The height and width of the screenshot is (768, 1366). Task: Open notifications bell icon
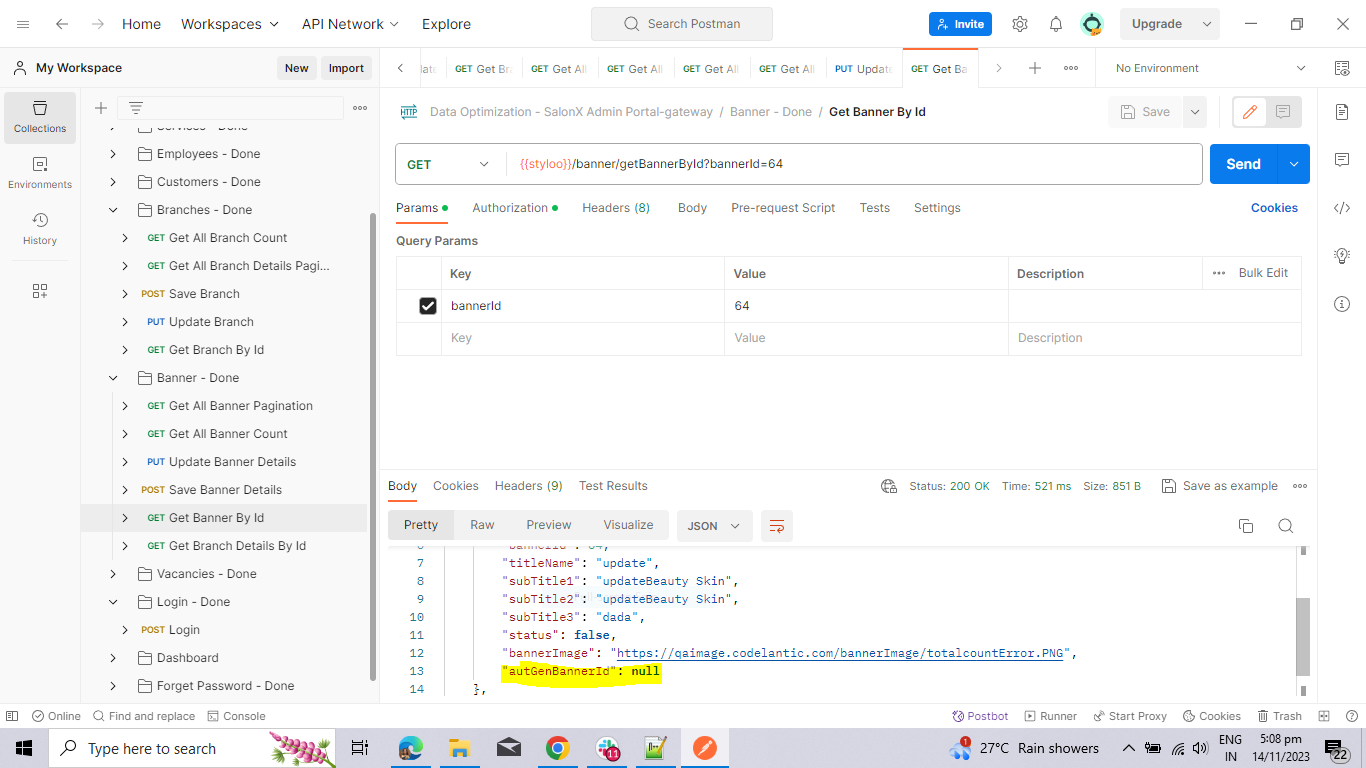coord(1056,24)
